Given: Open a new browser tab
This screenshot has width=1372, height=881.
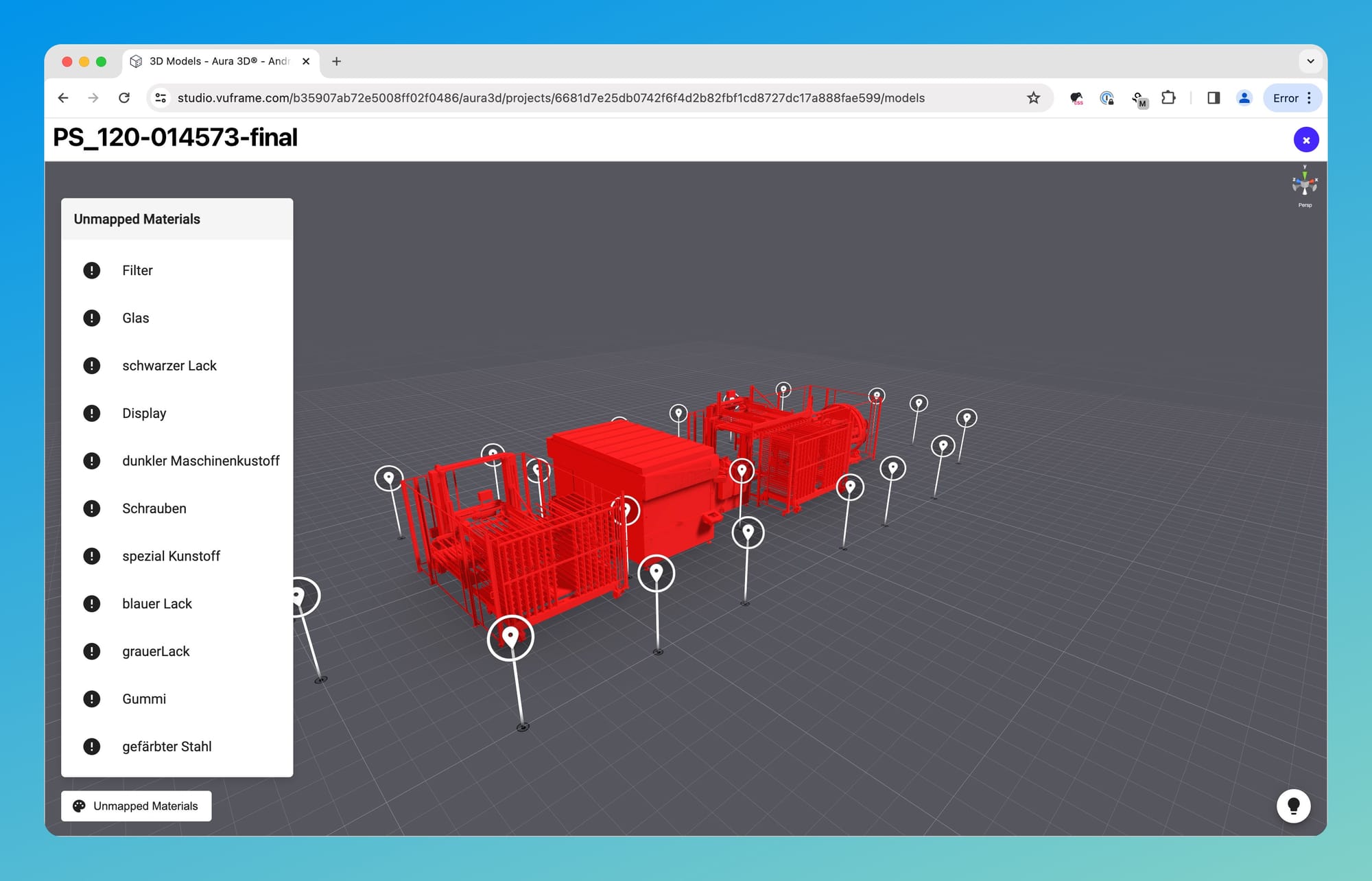Looking at the screenshot, I should click(x=336, y=61).
